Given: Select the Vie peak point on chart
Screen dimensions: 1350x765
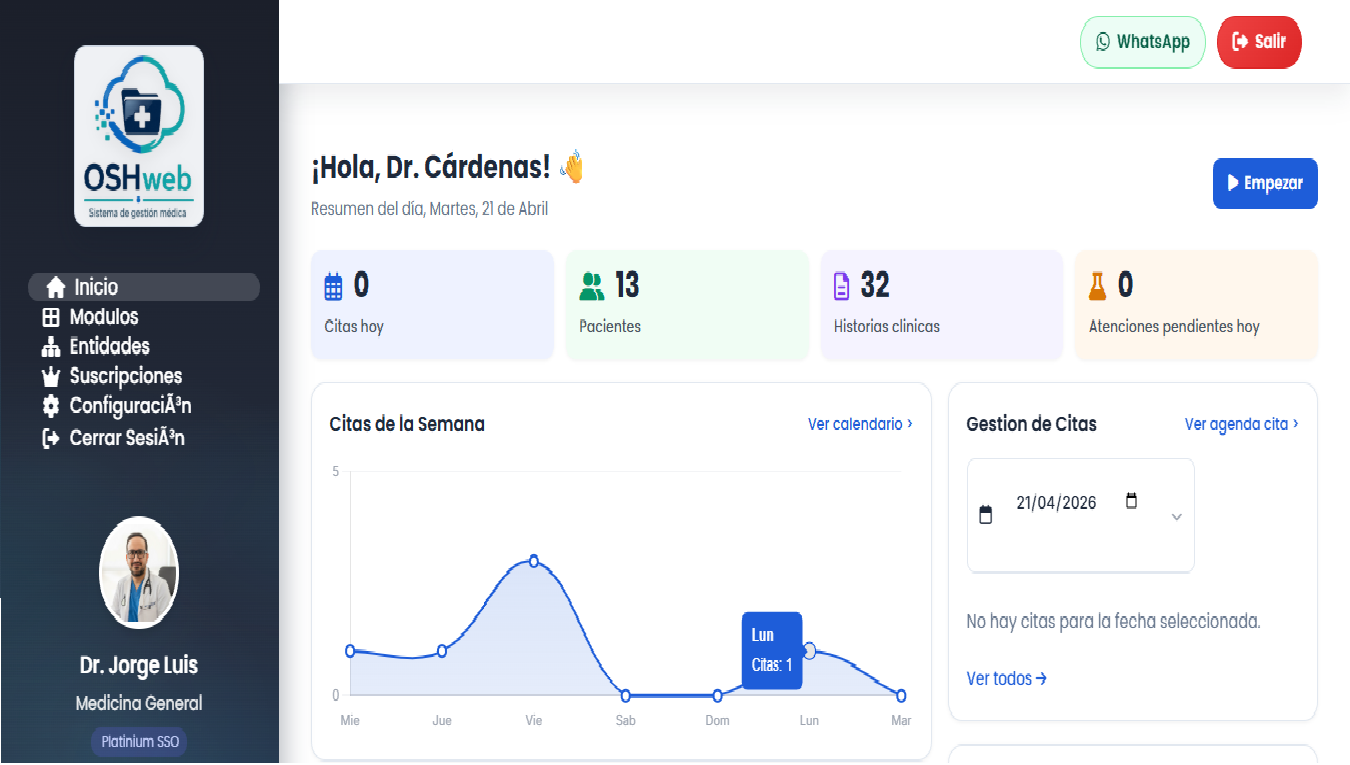Looking at the screenshot, I should (534, 561).
